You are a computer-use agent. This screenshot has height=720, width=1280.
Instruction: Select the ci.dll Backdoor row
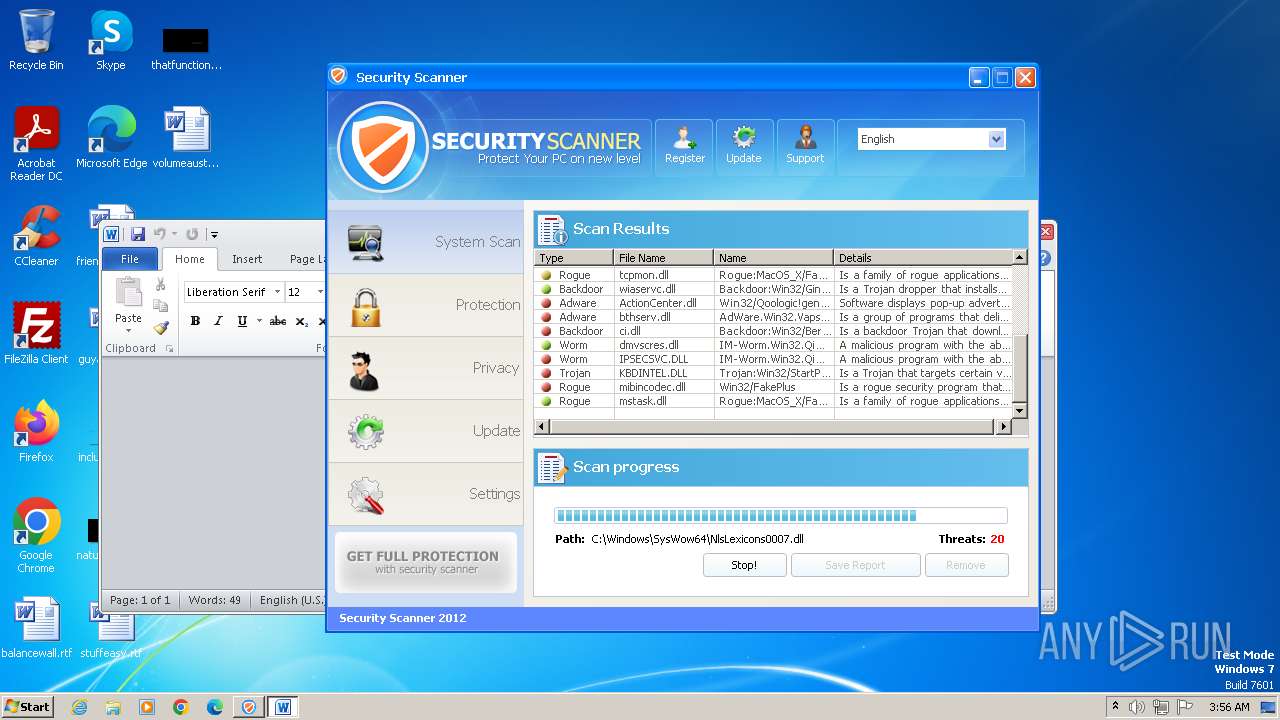coord(774,331)
